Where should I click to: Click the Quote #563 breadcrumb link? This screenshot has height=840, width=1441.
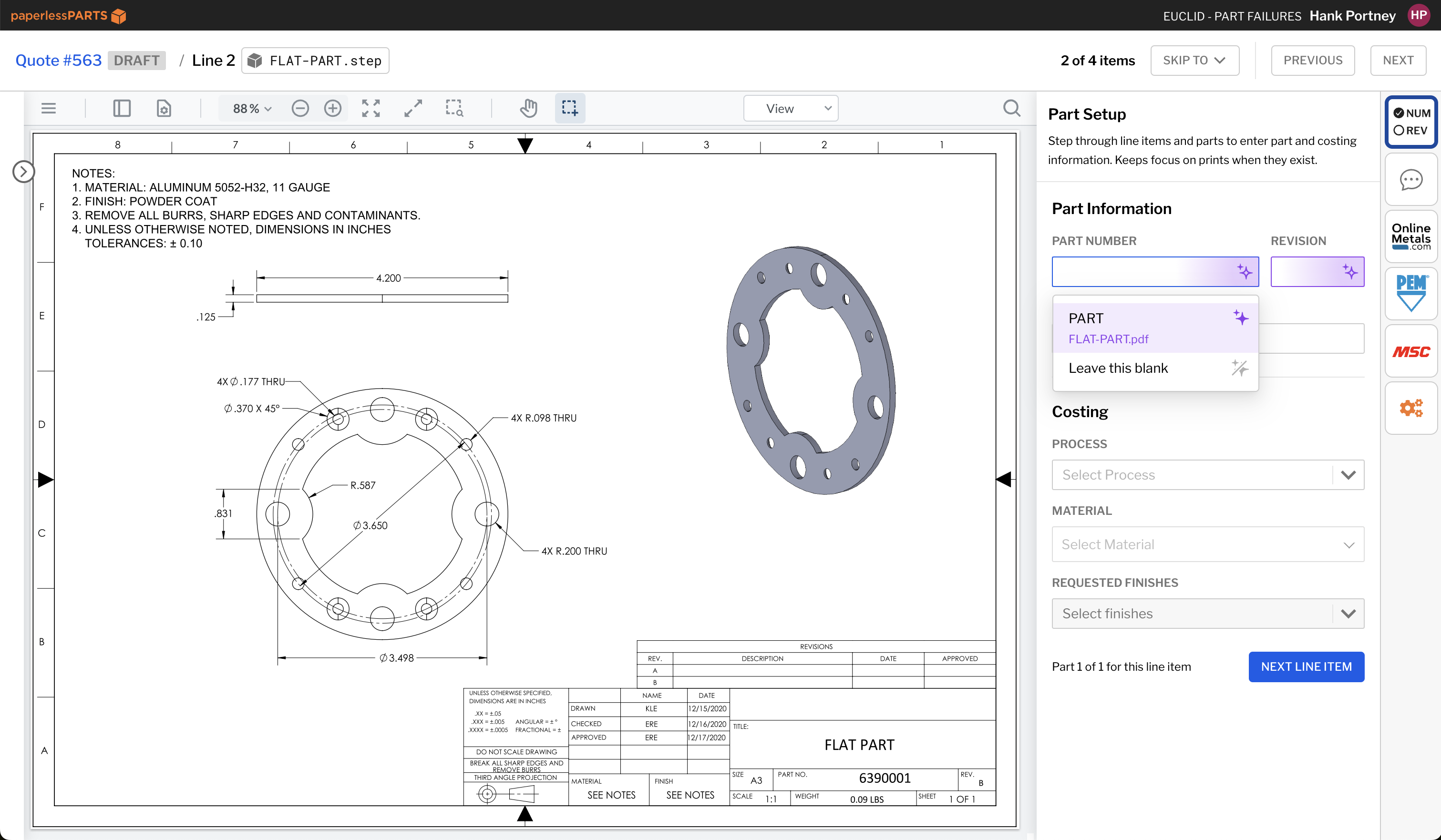point(58,61)
